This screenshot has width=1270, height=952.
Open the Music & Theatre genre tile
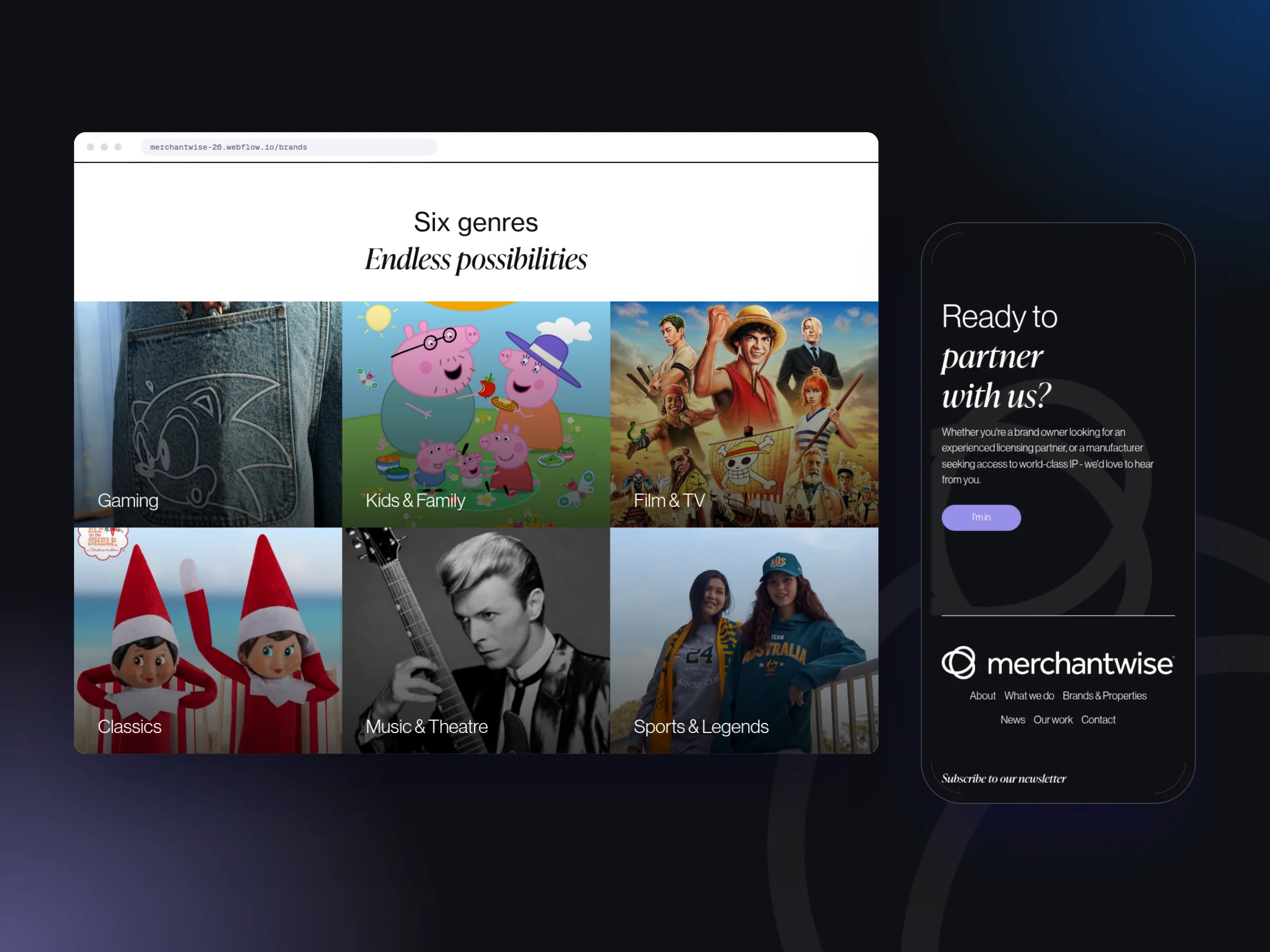click(x=476, y=640)
